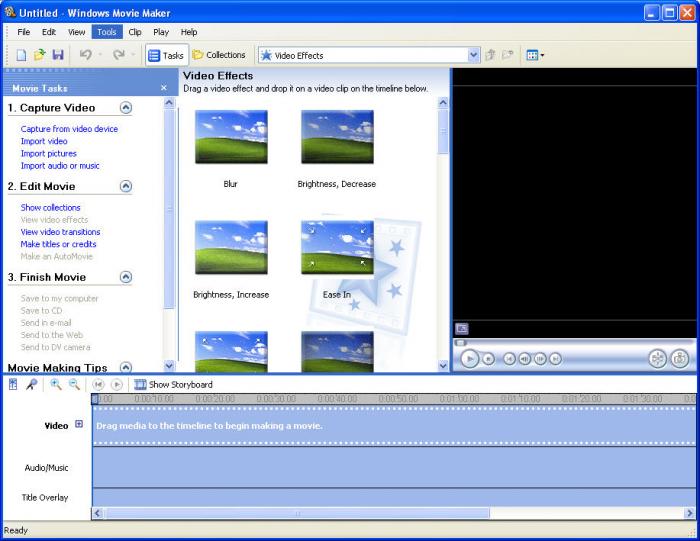700x541 pixels.
Task: Select the Brightness, Increase effect thumbnail
Action: click(231, 248)
